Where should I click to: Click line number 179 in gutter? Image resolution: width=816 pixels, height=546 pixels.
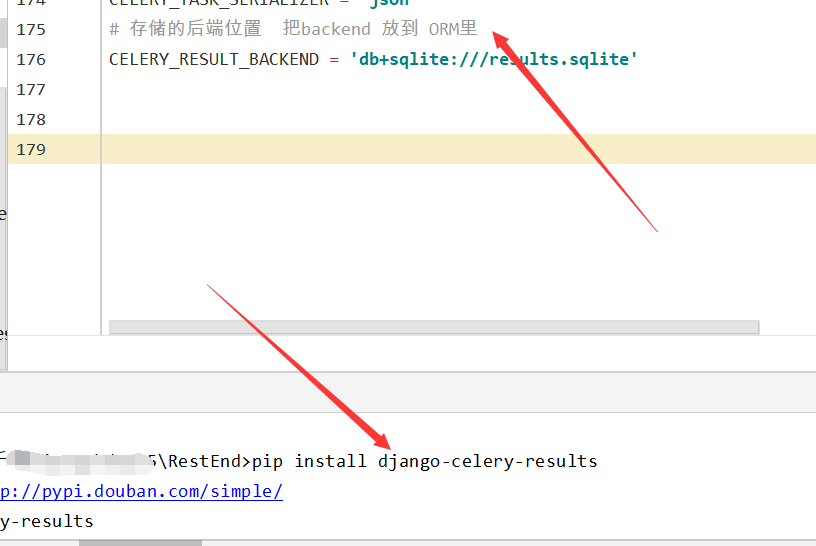pos(31,150)
